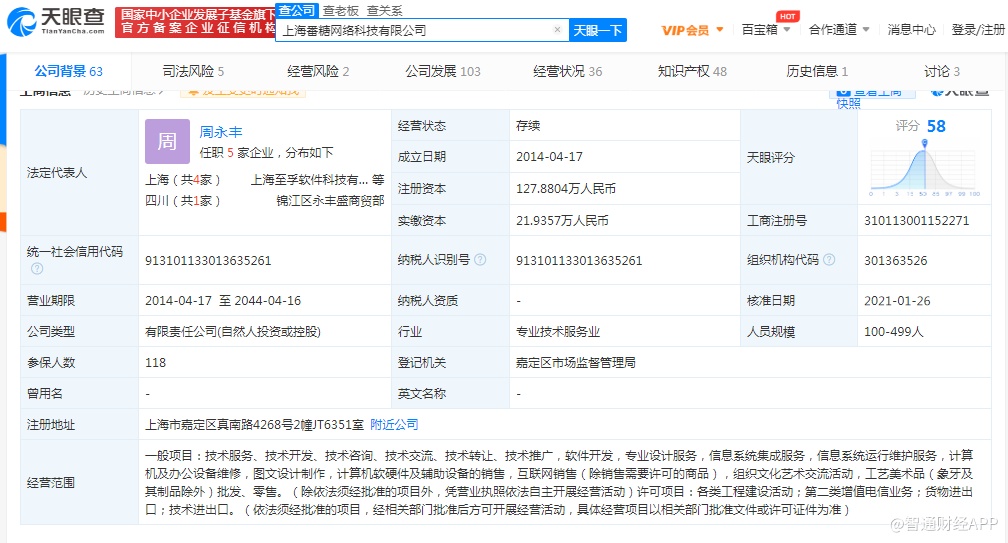Viewport: 1008px width, 543px height.
Task: Open 周永丰 legal representative profile link
Action: pyautogui.click(x=221, y=131)
